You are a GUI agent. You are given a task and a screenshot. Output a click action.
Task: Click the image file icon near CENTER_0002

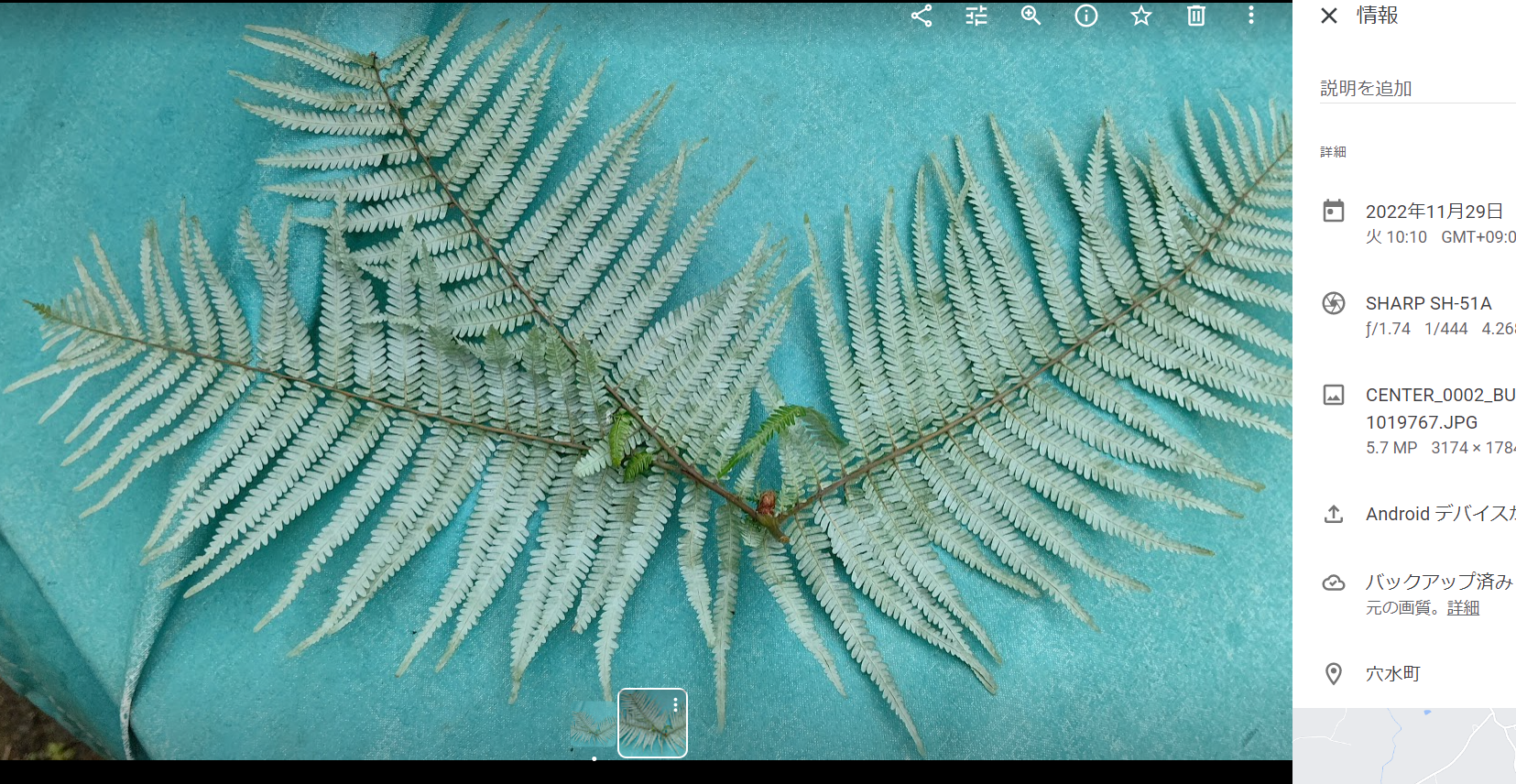point(1334,395)
